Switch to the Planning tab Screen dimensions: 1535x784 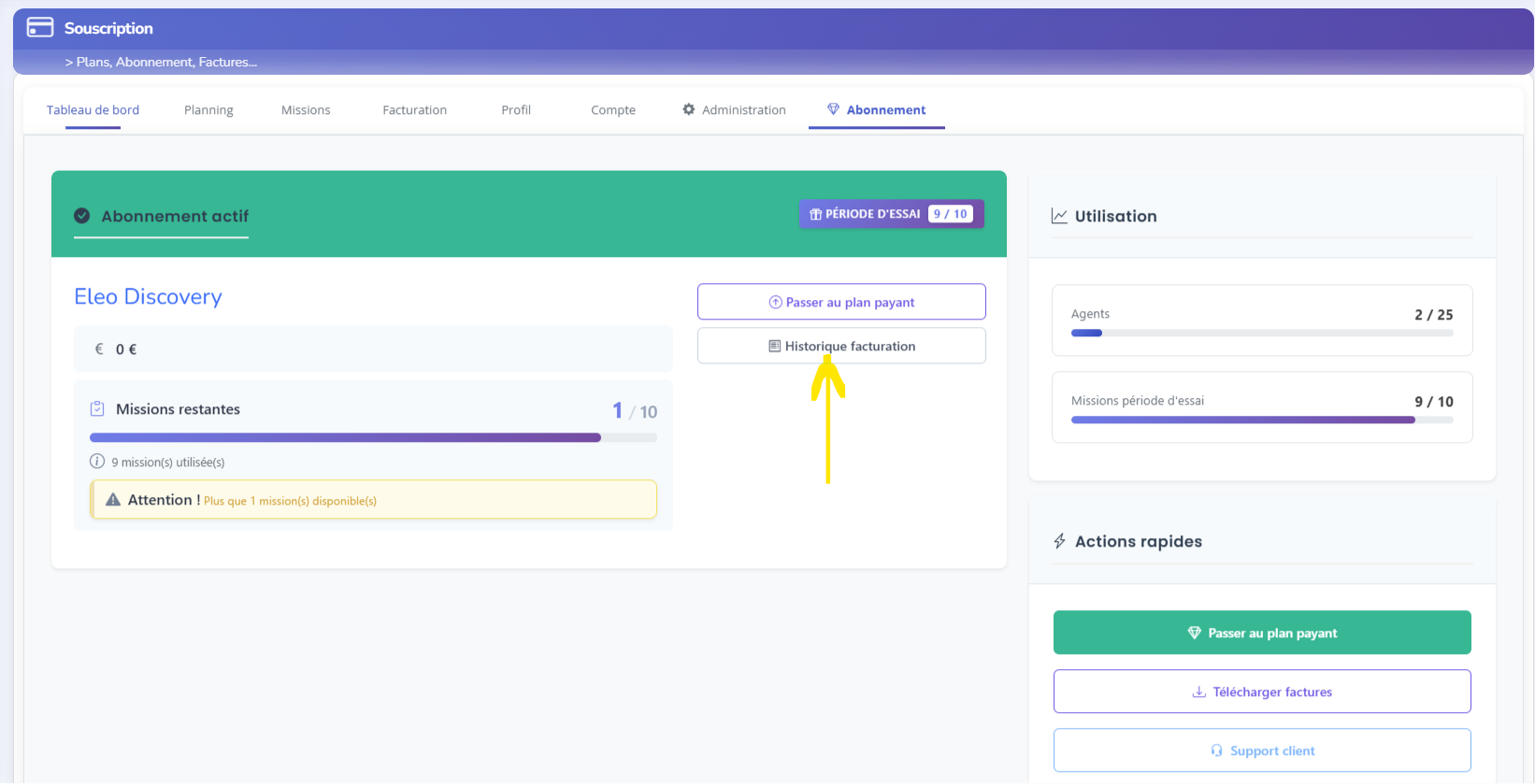208,109
